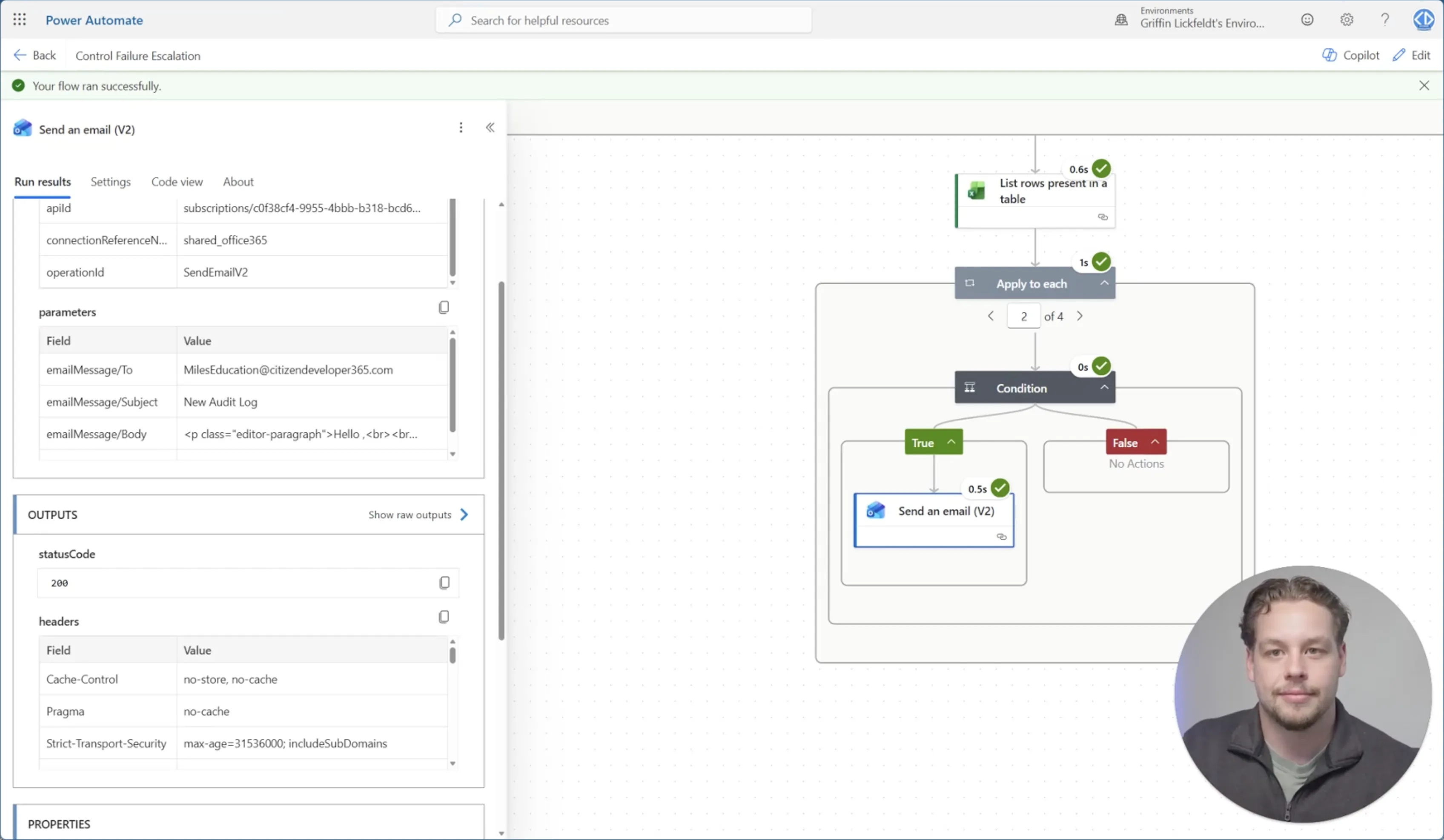Click the environment globe icon
The image size is (1444, 840).
[1121, 20]
